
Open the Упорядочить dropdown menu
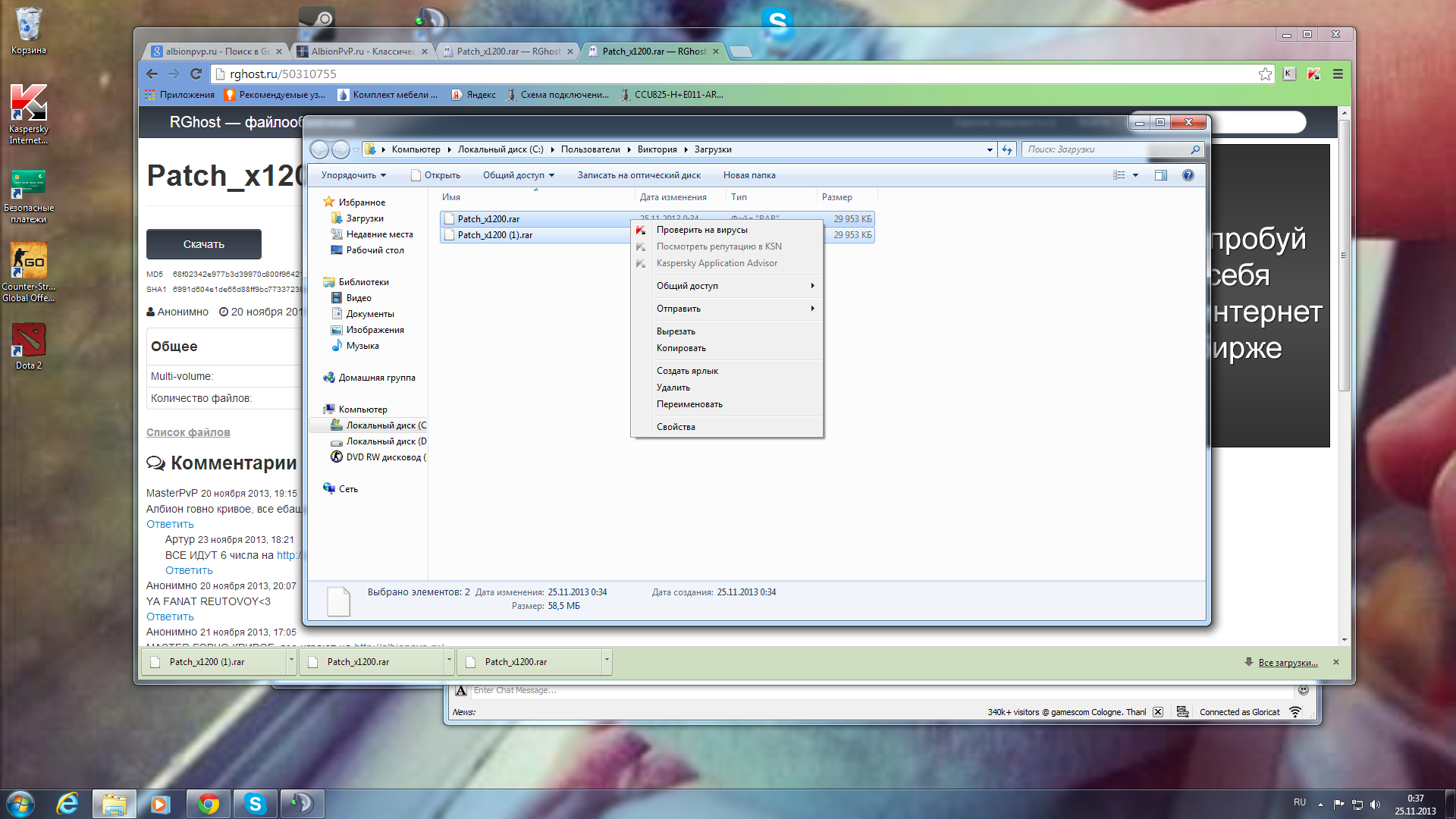coord(353,175)
